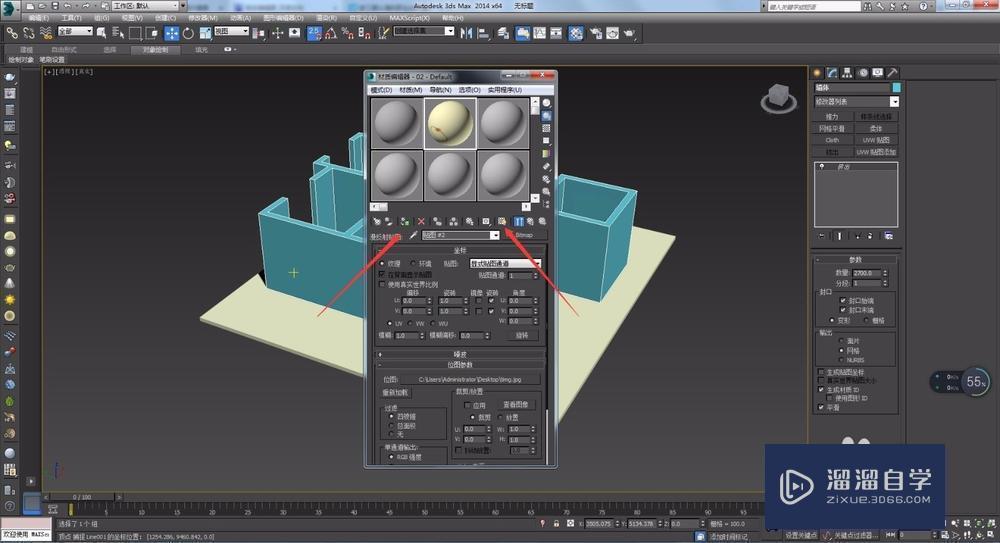
Task: Open map name dropdown in Material Editor
Action: pyautogui.click(x=494, y=235)
